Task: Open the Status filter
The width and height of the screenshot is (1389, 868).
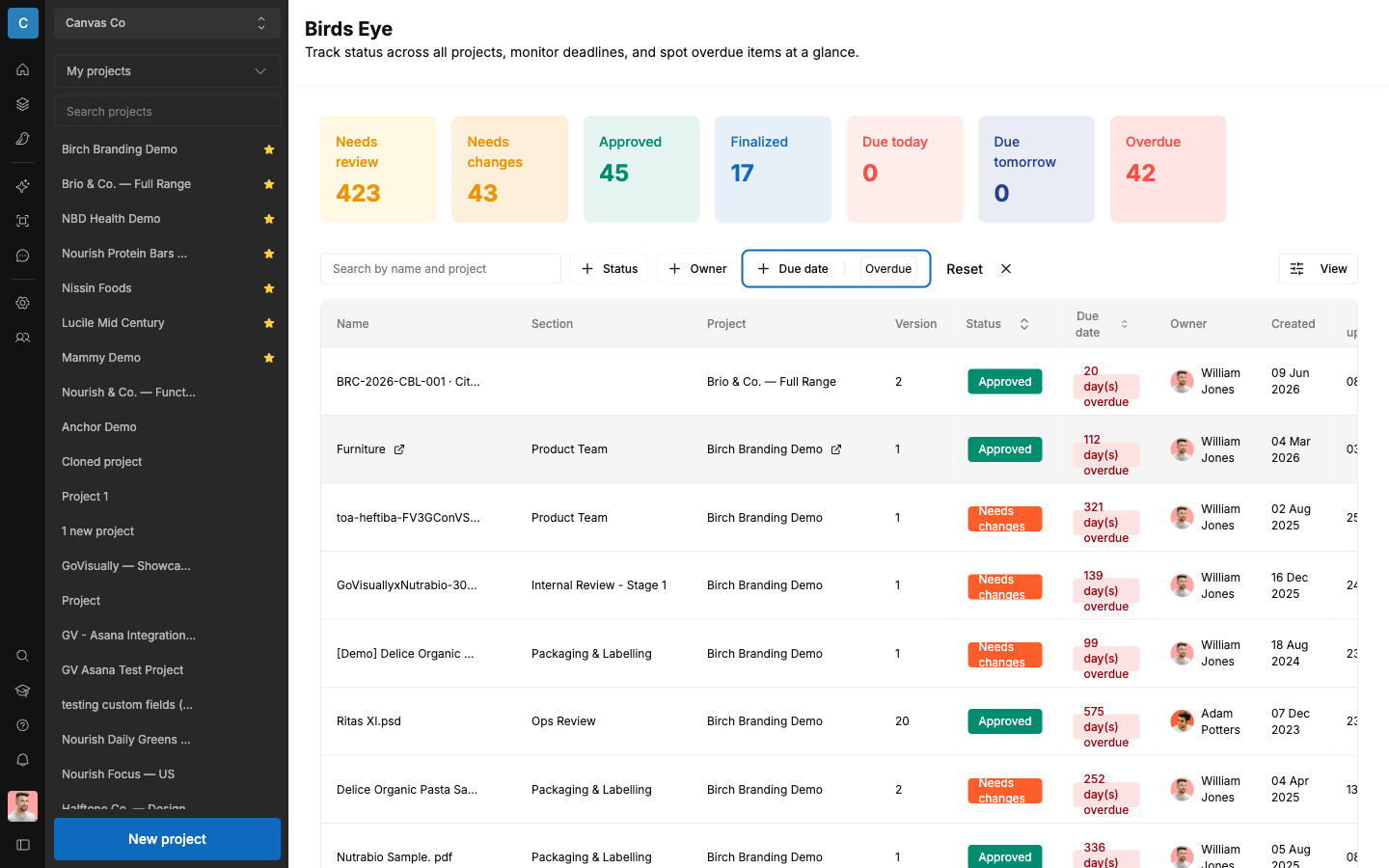Action: click(610, 269)
